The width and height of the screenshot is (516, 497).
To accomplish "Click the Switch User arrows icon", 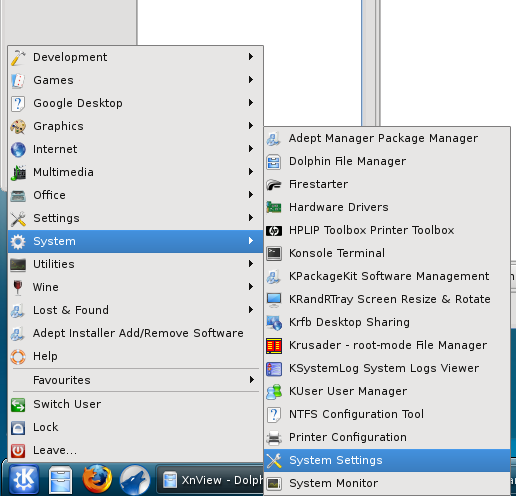I will coord(18,404).
